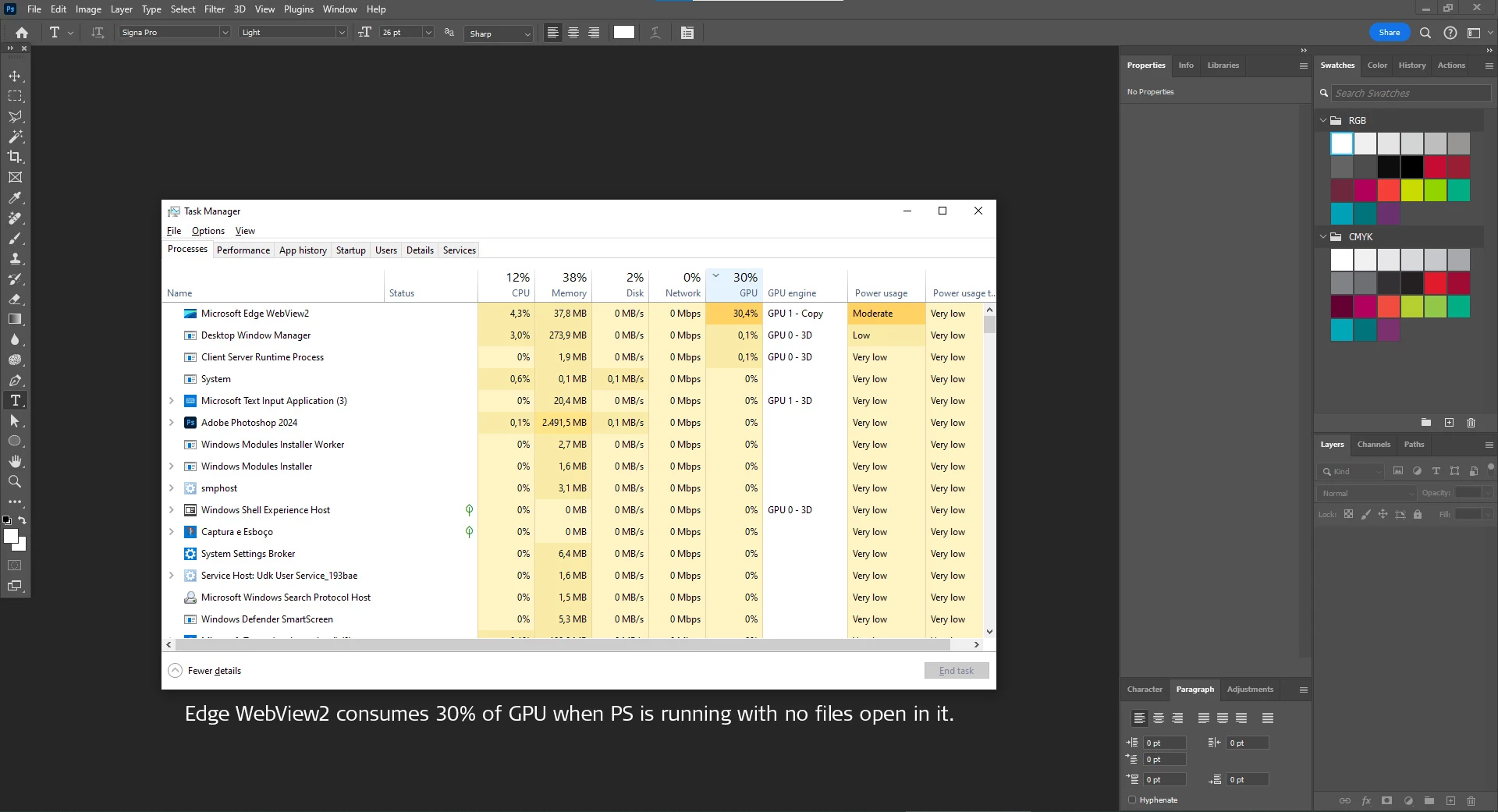
Task: Select the Magic Wand tool
Action: coord(15,137)
